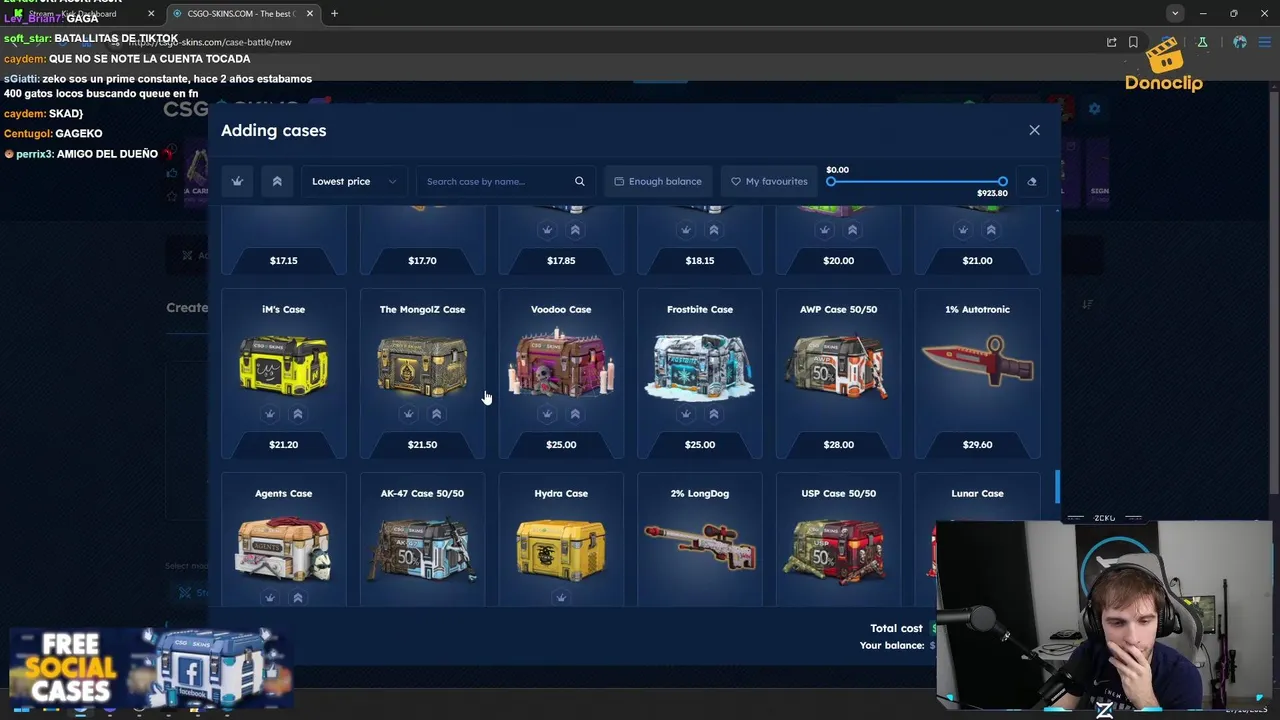This screenshot has width=1280, height=720.
Task: Click the $28.00 price of AWP Case 50/50
Action: (x=838, y=444)
